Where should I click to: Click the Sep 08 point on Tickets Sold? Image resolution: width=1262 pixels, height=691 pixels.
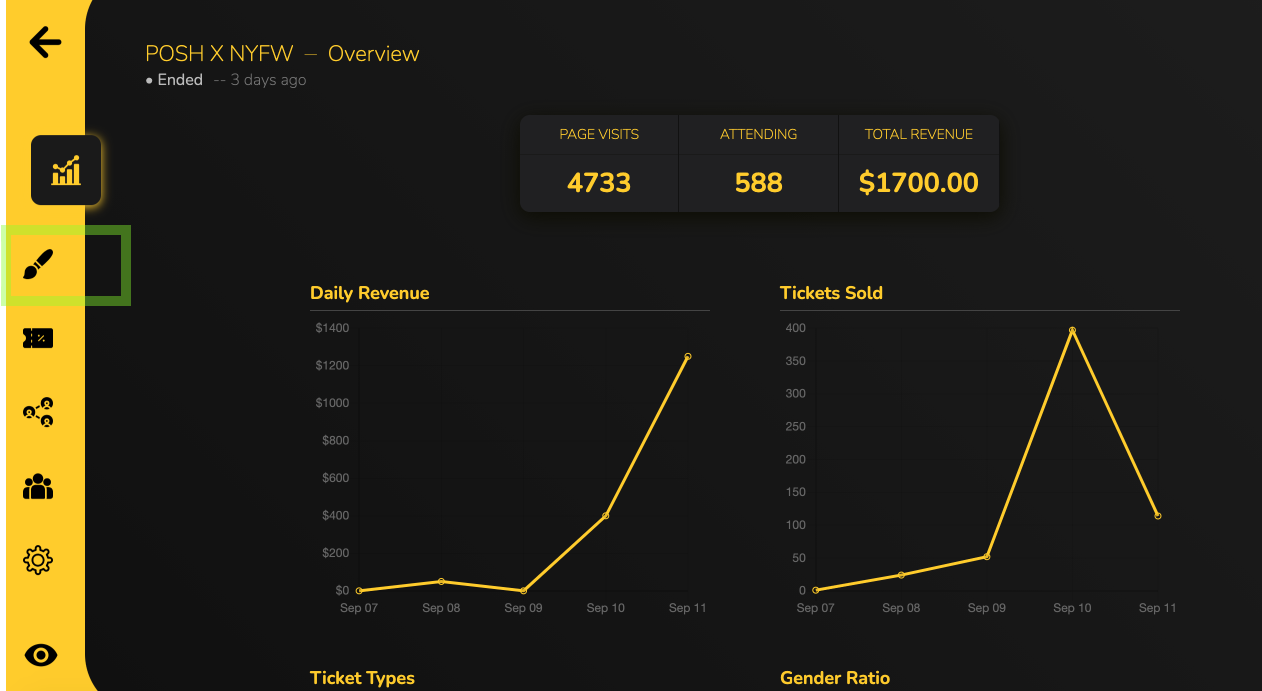pyautogui.click(x=901, y=575)
